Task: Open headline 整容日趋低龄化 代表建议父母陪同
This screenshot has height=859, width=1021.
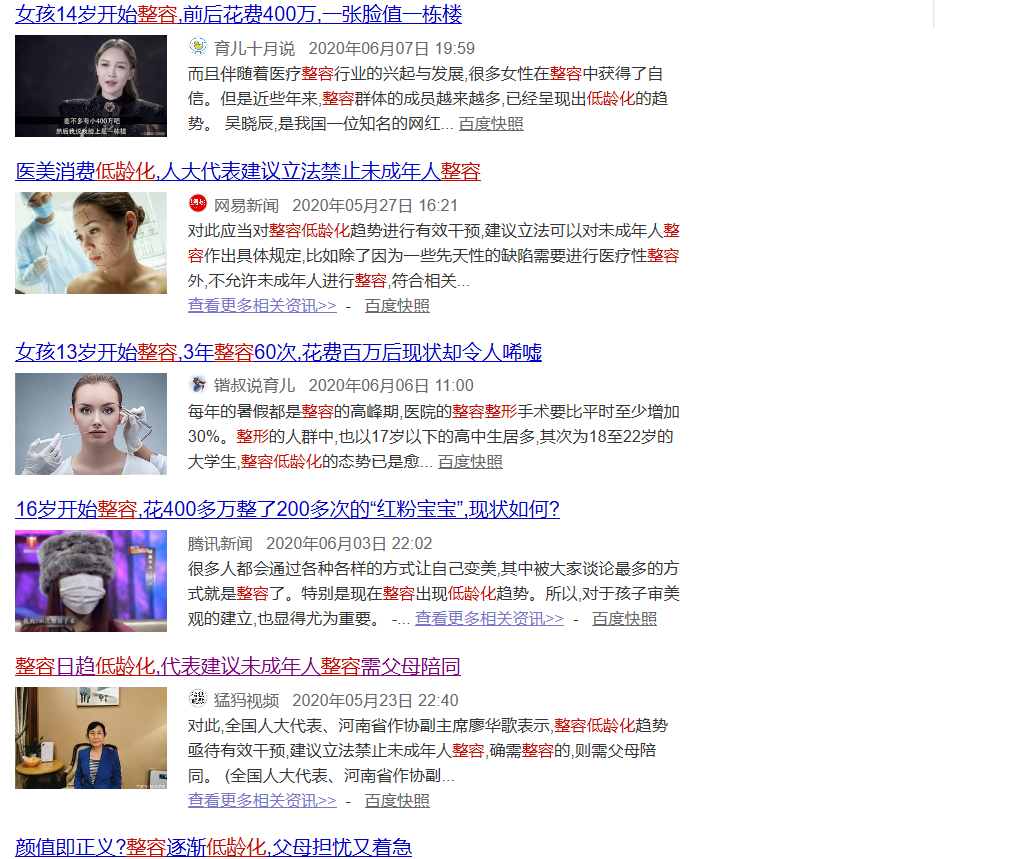Action: (238, 666)
